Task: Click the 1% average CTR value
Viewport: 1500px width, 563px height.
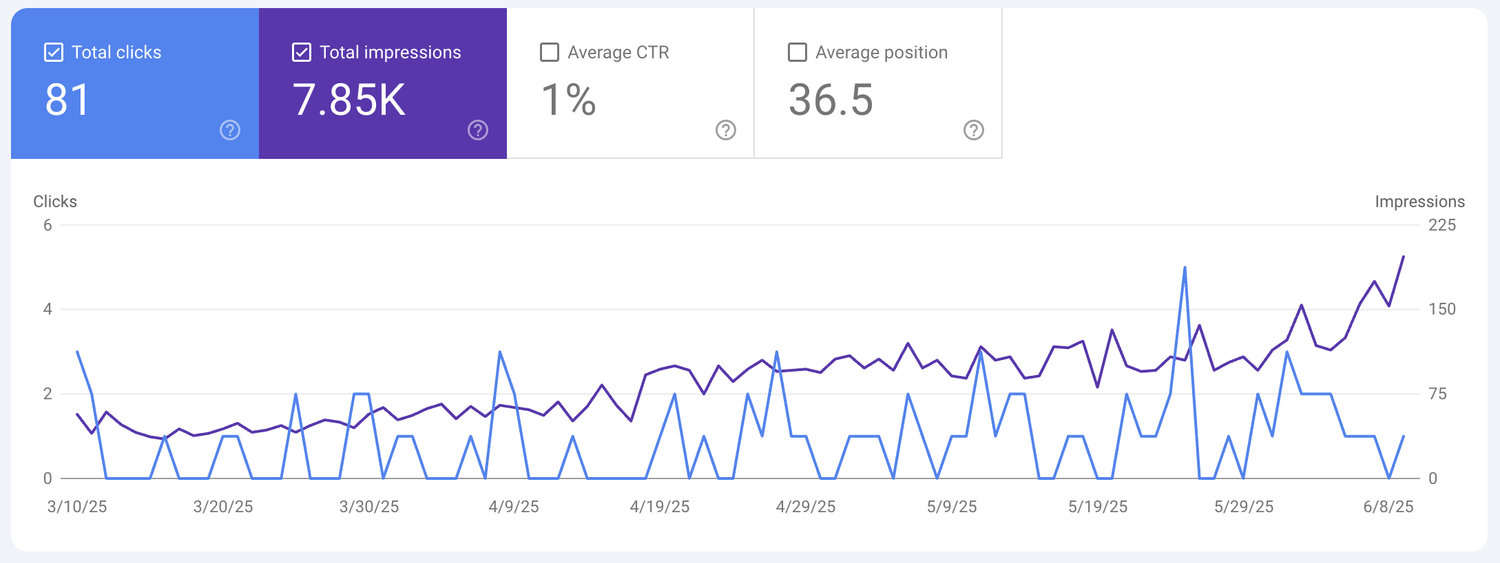Action: (568, 100)
